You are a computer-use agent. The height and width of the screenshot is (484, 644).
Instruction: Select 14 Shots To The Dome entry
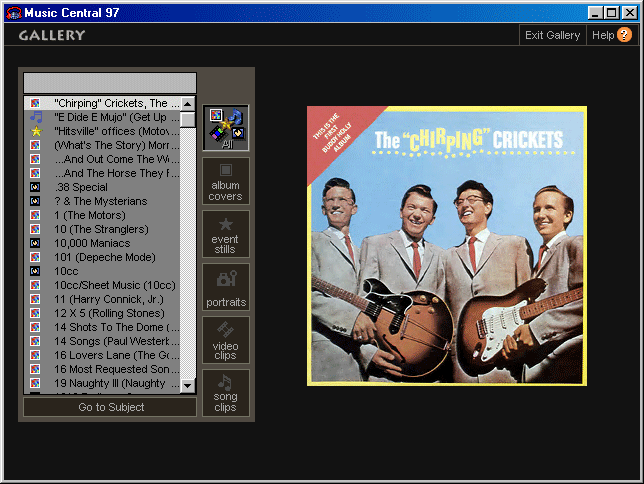pyautogui.click(x=102, y=327)
